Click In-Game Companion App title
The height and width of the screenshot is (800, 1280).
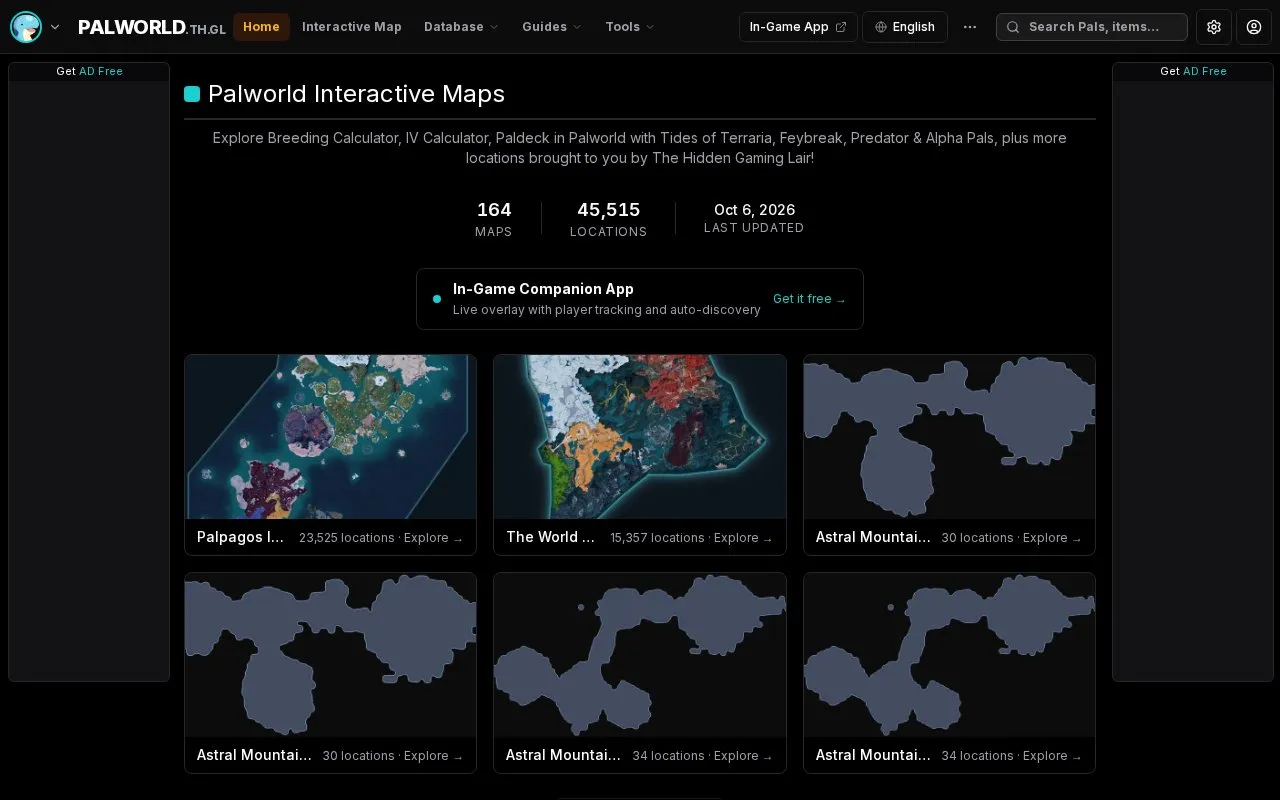coord(543,289)
